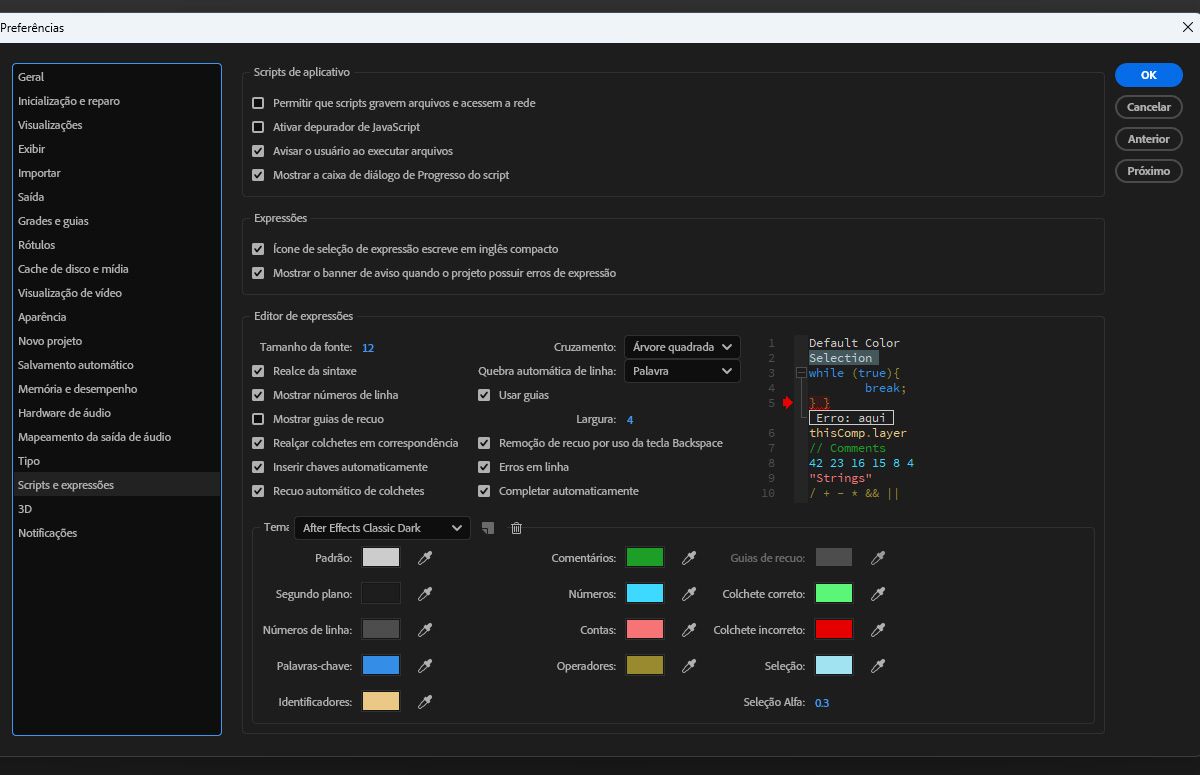
Task: Pick Segundo plano color with eyedropper
Action: 425,594
